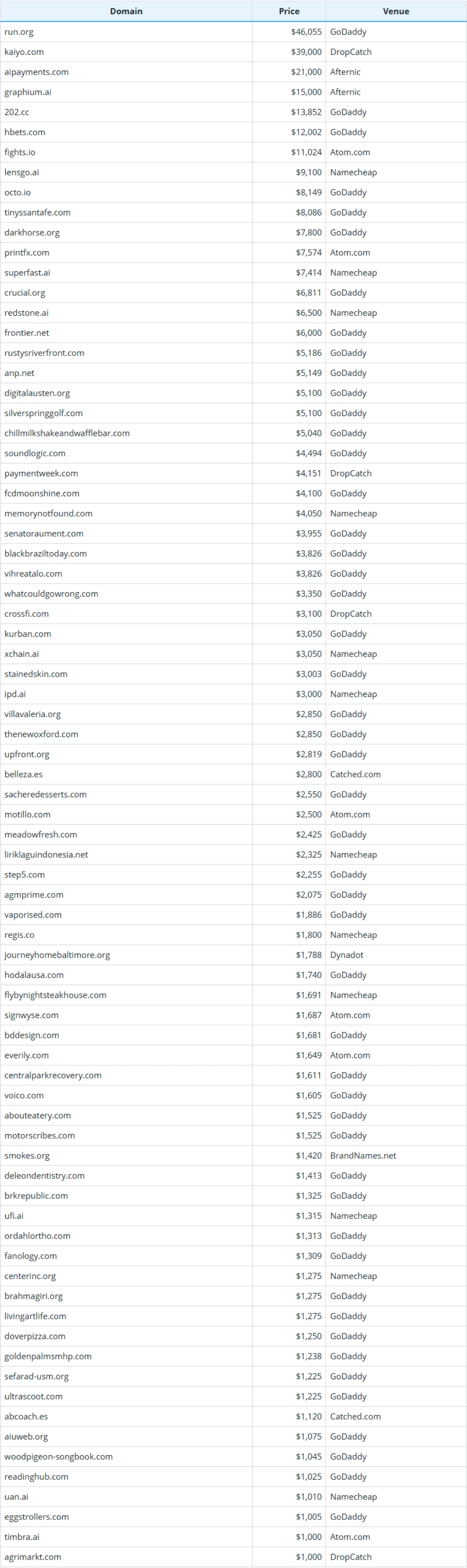Click the $11,024 price for fights.io
This screenshot has height=1568, width=467.
coord(306,152)
